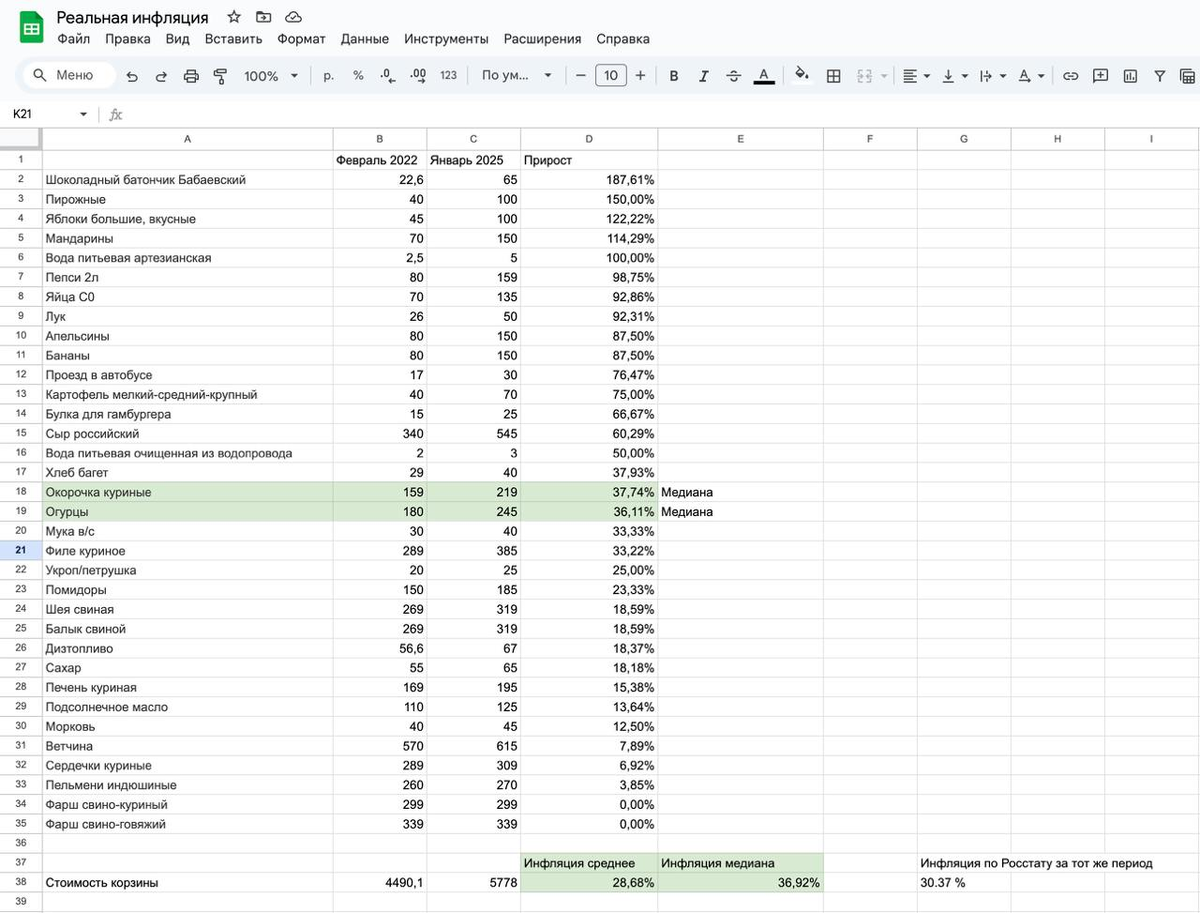This screenshot has width=1200, height=913.
Task: Increase font size with plus button
Action: pos(640,75)
